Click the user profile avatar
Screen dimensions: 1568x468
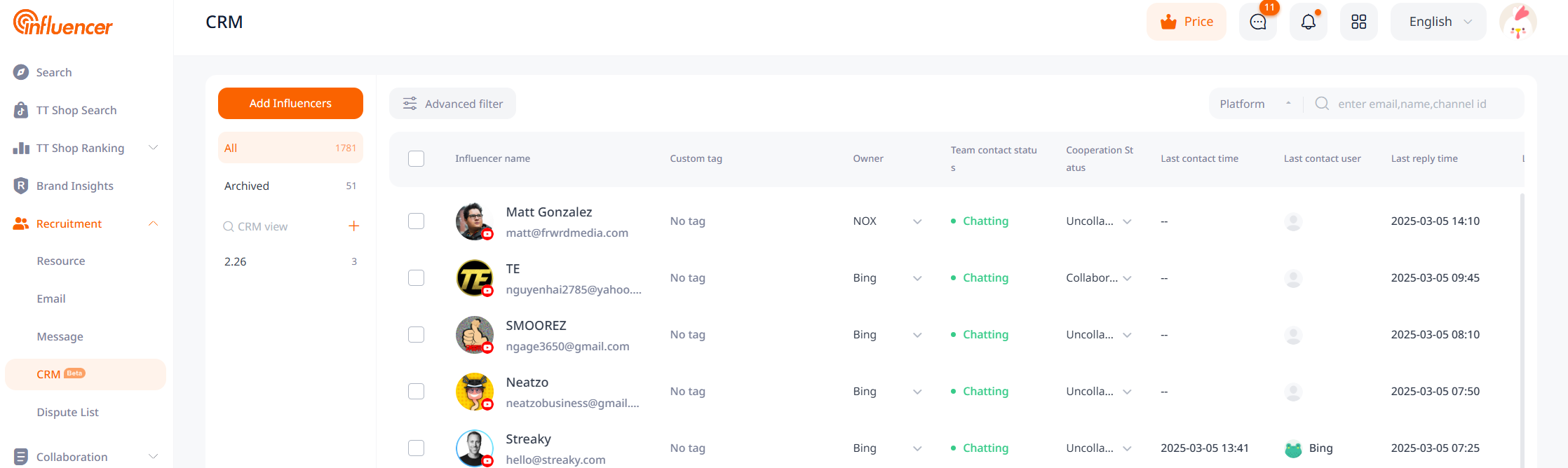tap(1518, 22)
